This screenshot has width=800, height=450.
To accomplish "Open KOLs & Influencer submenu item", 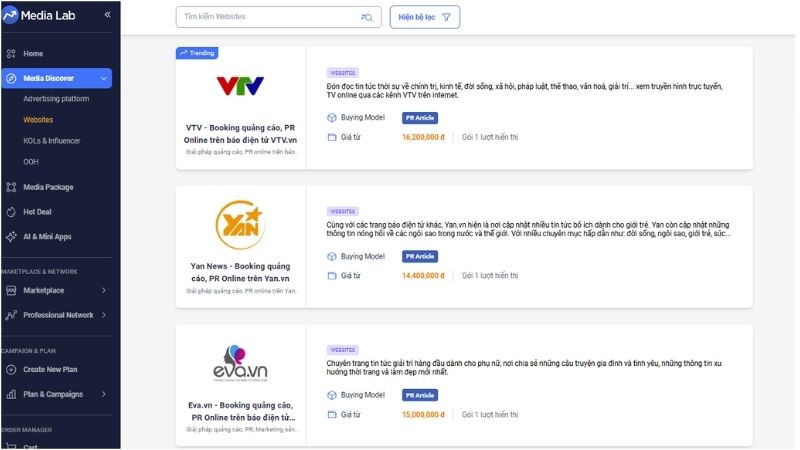I will [52, 141].
